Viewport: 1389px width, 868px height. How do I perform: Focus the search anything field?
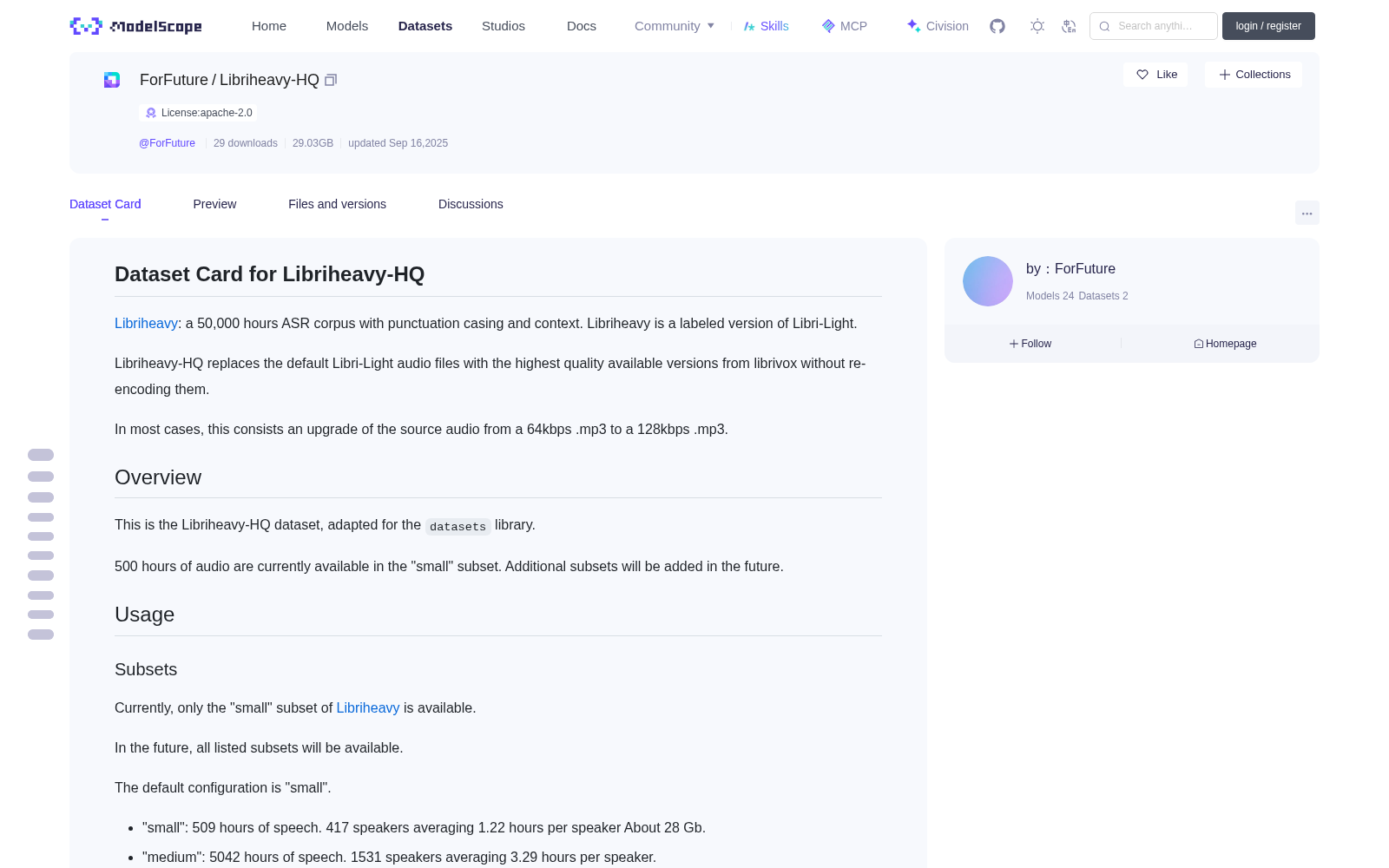(1154, 26)
